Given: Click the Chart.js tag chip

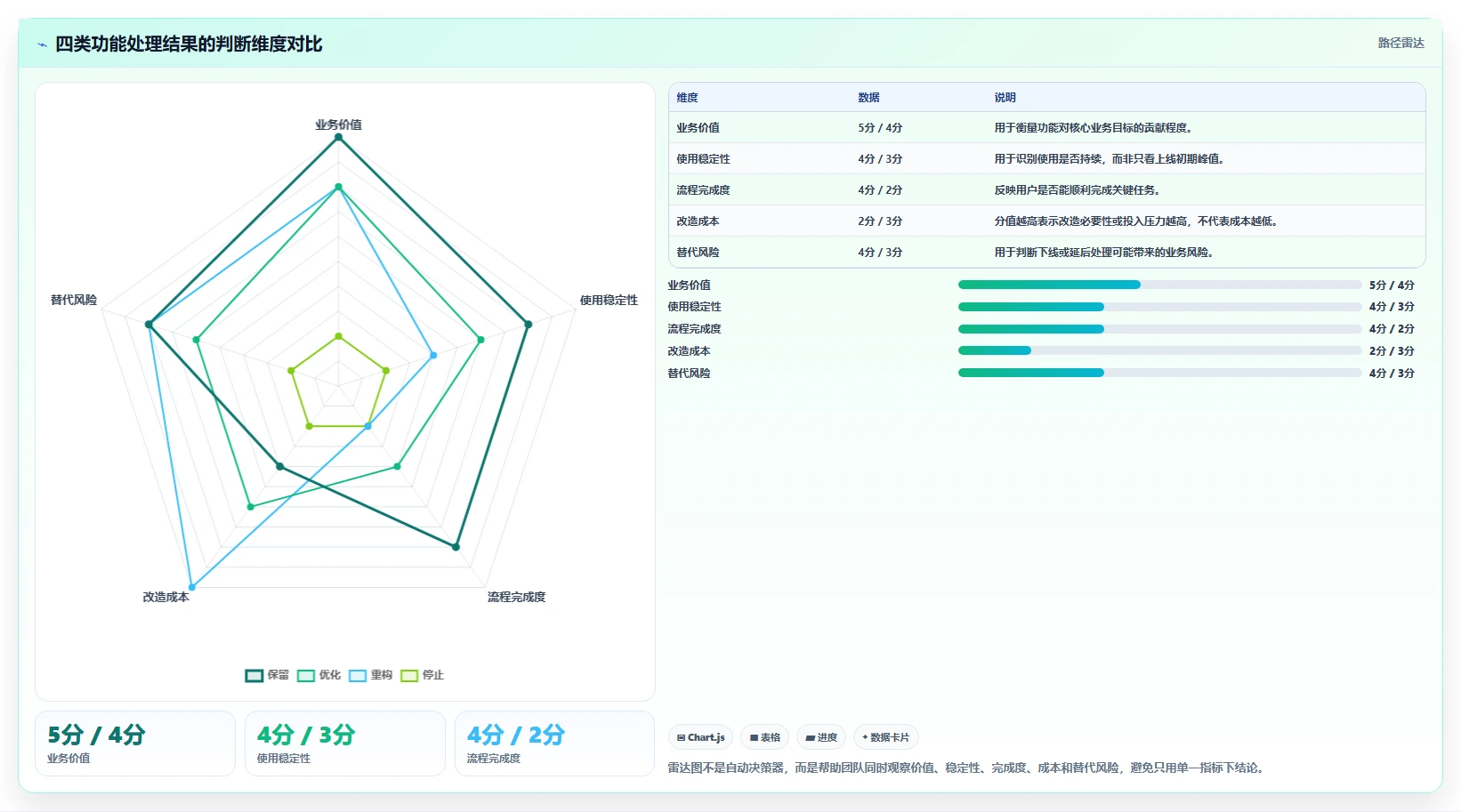Looking at the screenshot, I should (x=700, y=737).
